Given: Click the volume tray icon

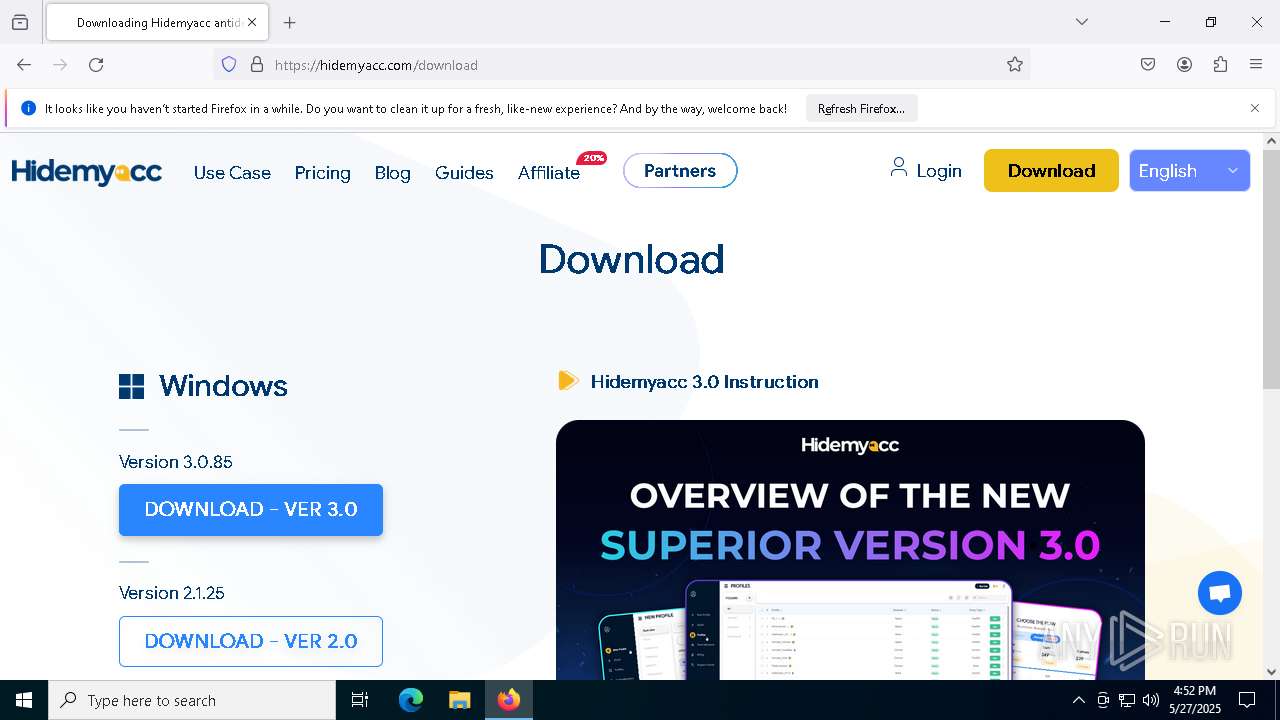Looking at the screenshot, I should [1151, 700].
